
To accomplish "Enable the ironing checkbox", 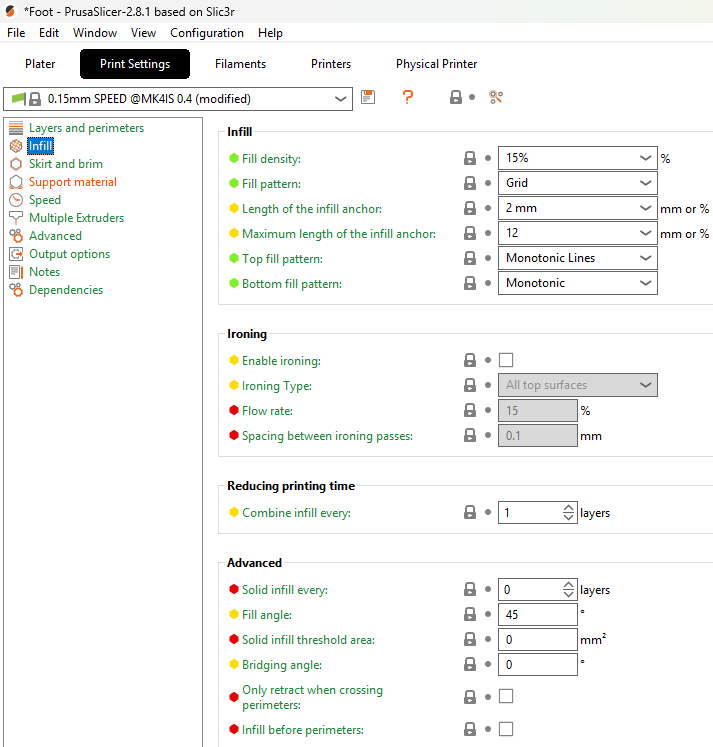I will pyautogui.click(x=506, y=360).
